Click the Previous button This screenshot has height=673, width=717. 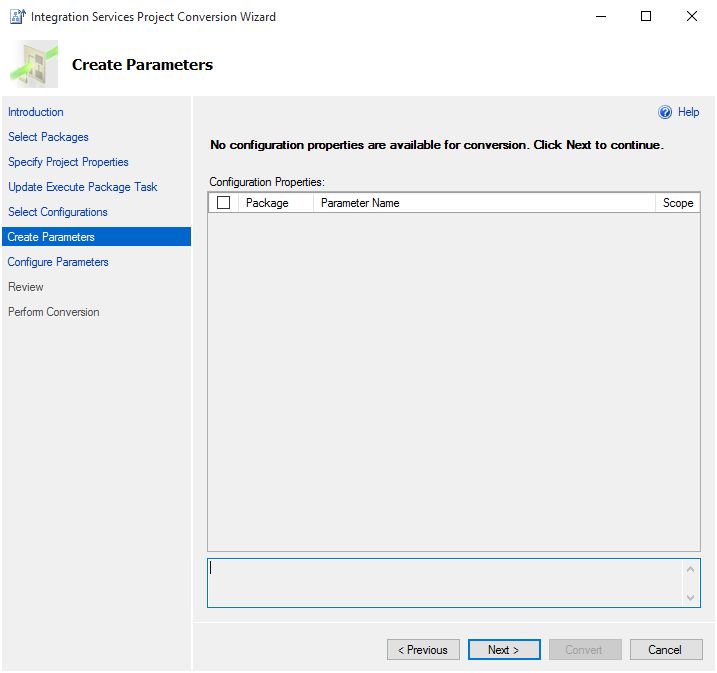423,650
